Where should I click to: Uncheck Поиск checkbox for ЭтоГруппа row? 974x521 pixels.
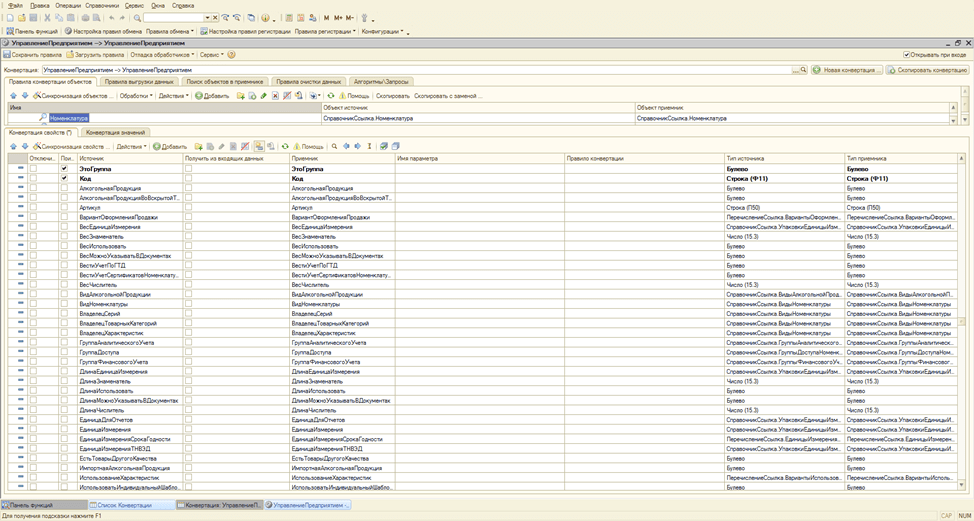click(x=64, y=169)
